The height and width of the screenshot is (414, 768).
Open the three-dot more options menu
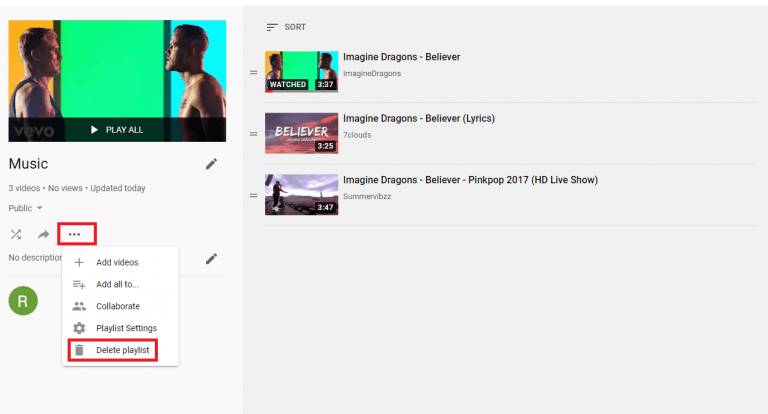[x=74, y=234]
